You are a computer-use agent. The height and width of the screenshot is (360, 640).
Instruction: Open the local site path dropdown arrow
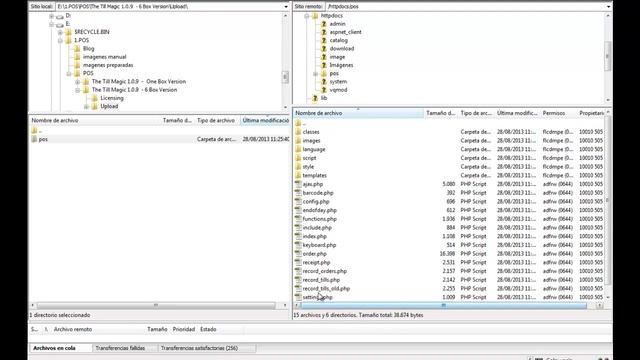(285, 7)
